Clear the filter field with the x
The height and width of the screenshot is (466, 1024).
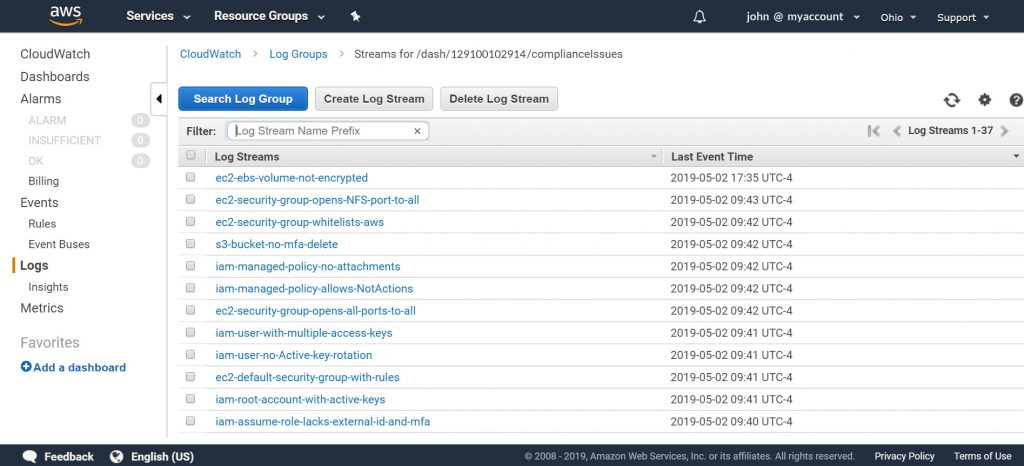pyautogui.click(x=417, y=131)
